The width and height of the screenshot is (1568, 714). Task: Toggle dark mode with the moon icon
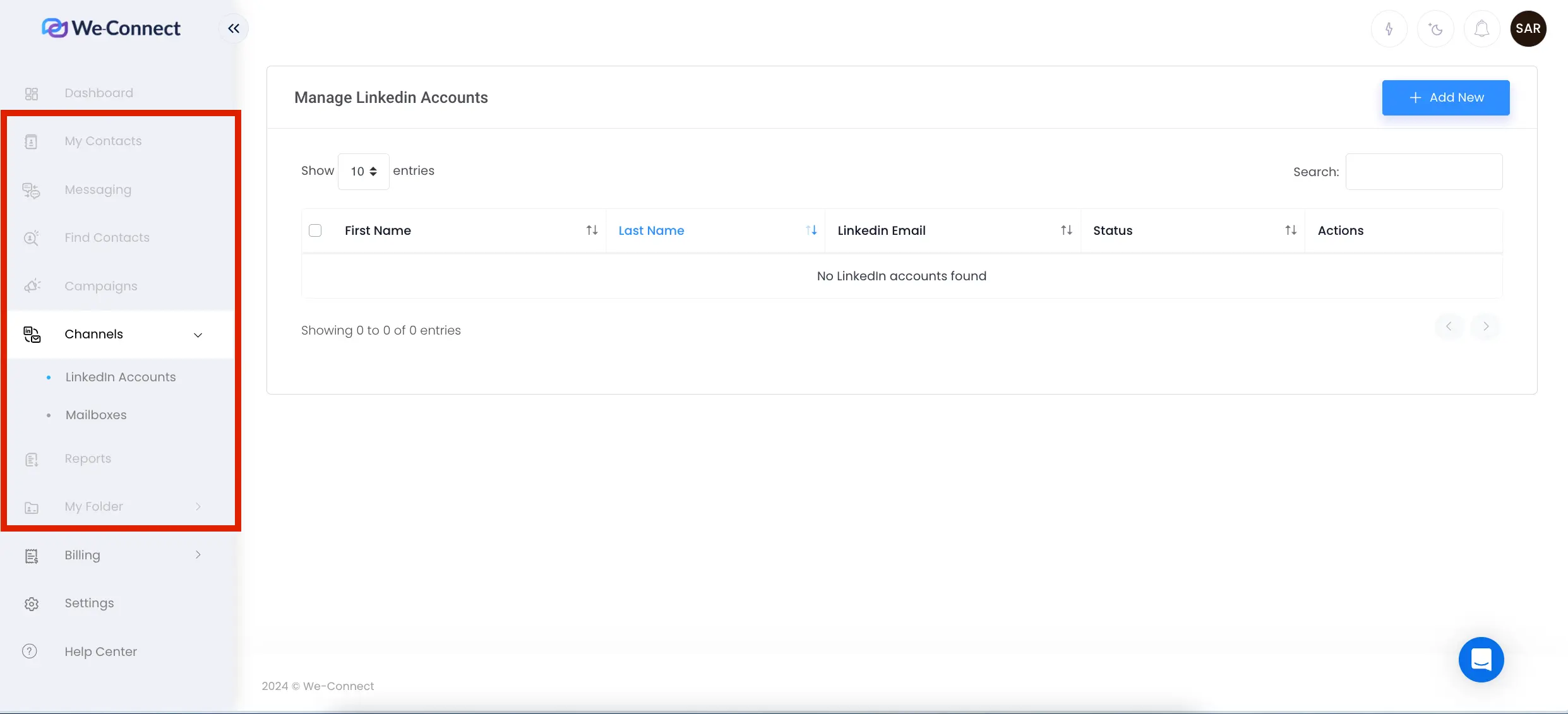[1435, 28]
